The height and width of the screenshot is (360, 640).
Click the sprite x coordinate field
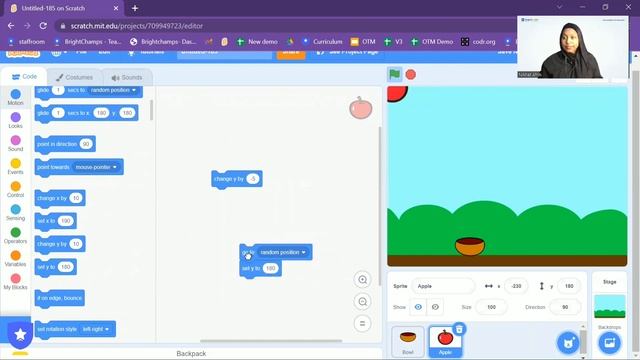(x=516, y=286)
